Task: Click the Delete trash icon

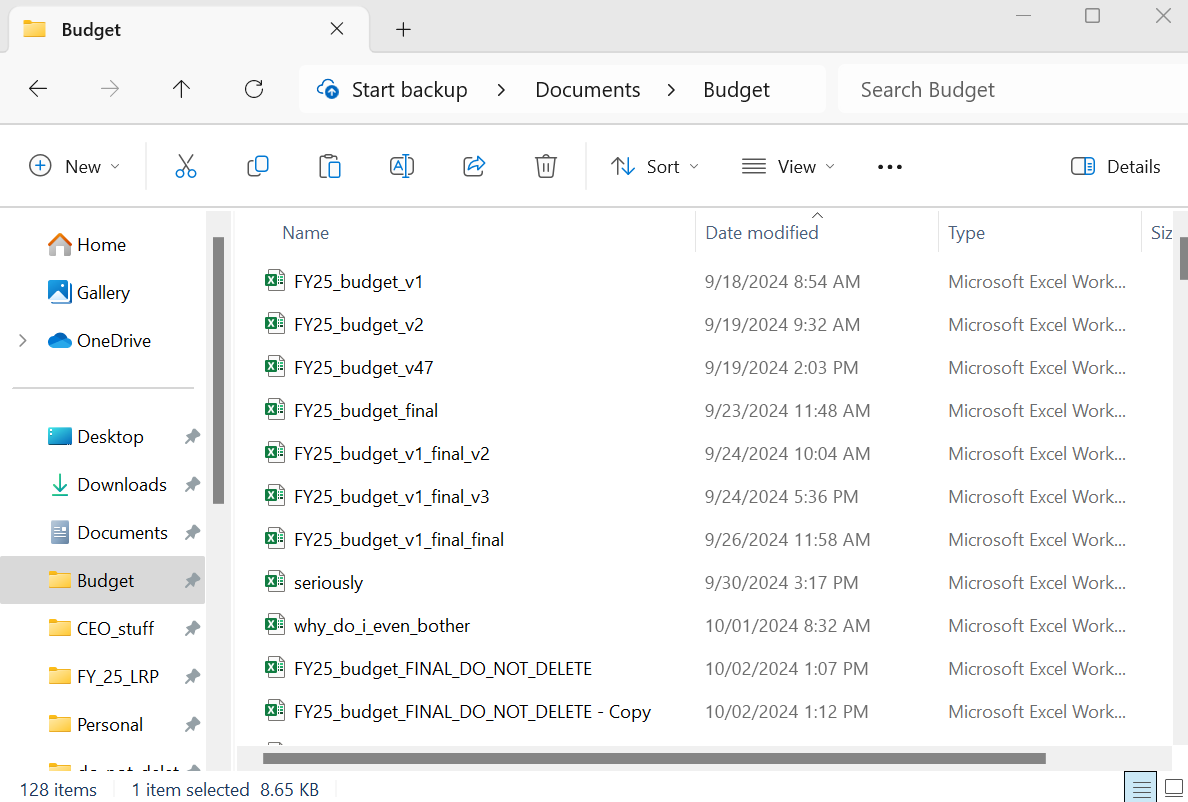Action: pyautogui.click(x=546, y=166)
